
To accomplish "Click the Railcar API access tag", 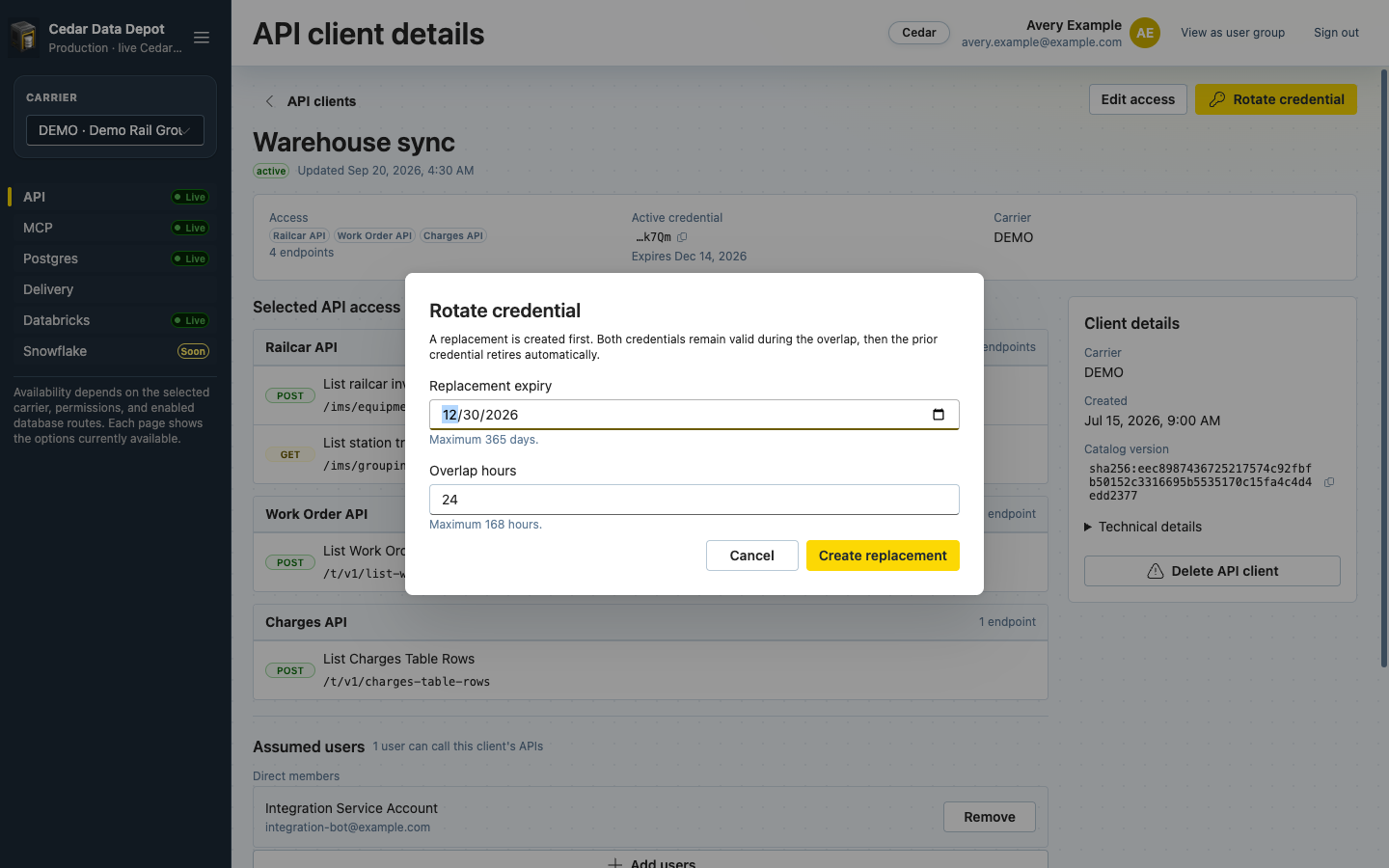I will coord(299,236).
